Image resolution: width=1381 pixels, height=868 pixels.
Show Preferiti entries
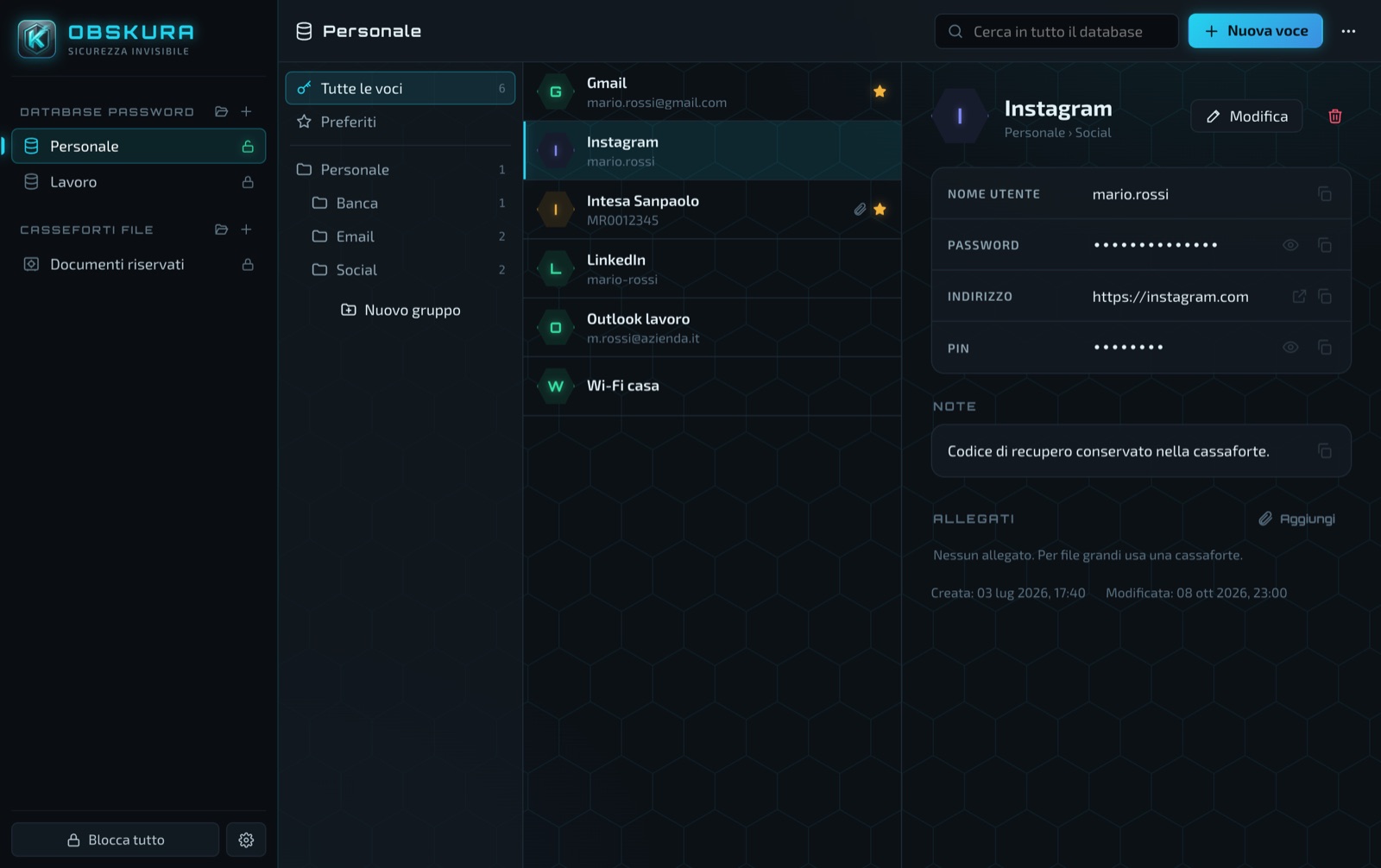tap(400, 122)
